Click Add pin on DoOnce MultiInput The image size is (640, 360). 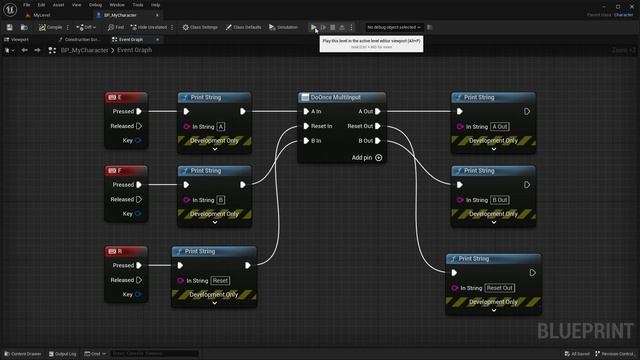point(367,158)
